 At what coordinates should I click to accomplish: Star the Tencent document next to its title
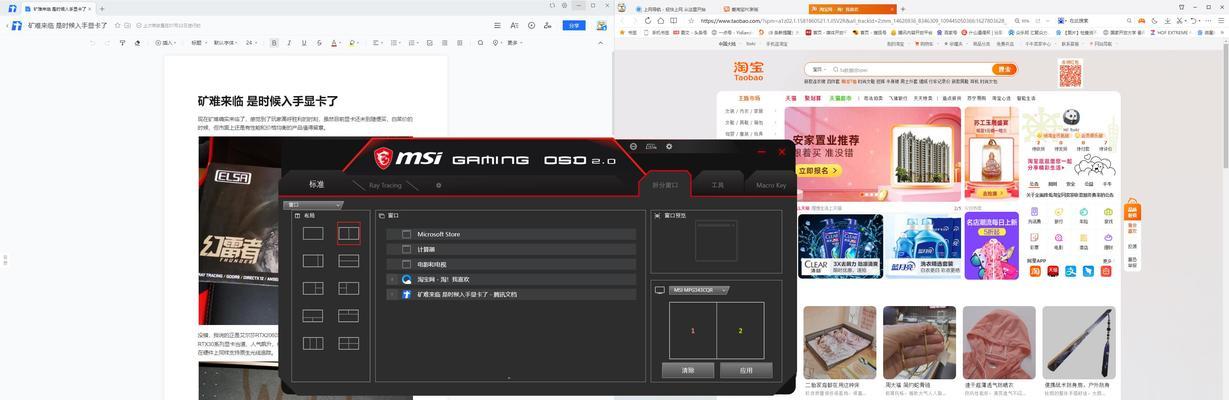(x=117, y=25)
